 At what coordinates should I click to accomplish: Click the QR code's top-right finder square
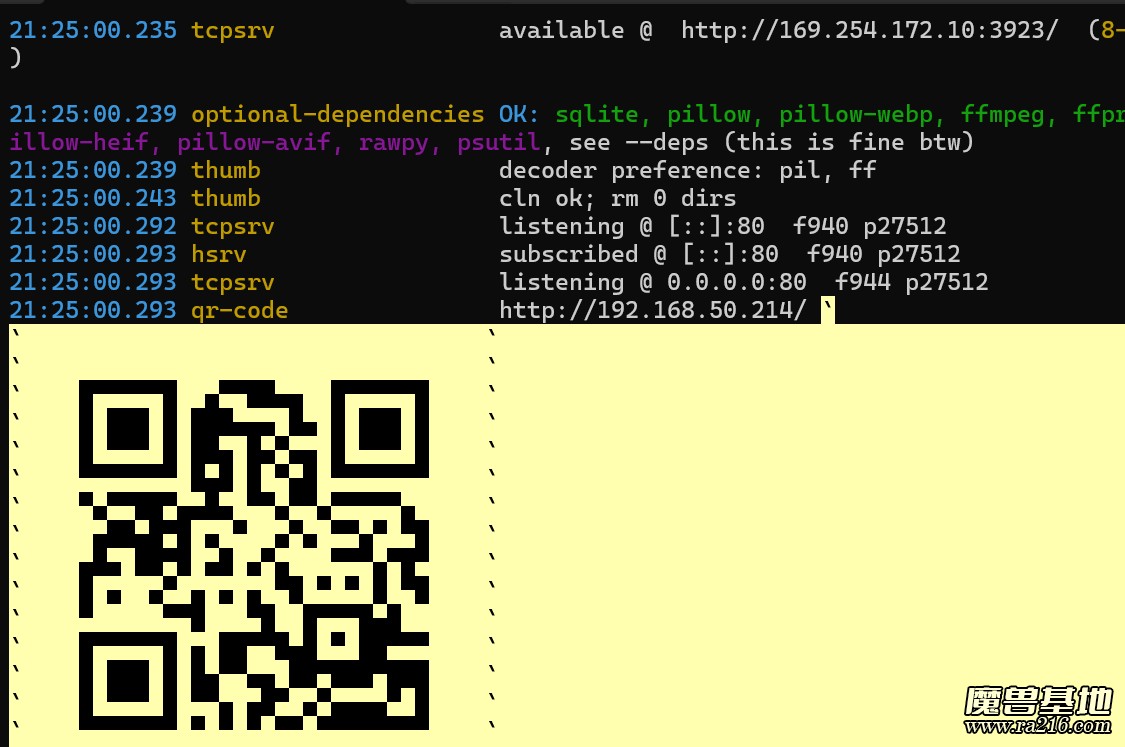coord(379,429)
